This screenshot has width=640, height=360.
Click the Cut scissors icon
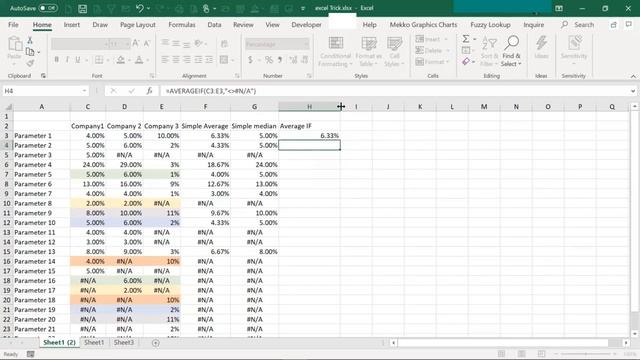click(x=30, y=40)
